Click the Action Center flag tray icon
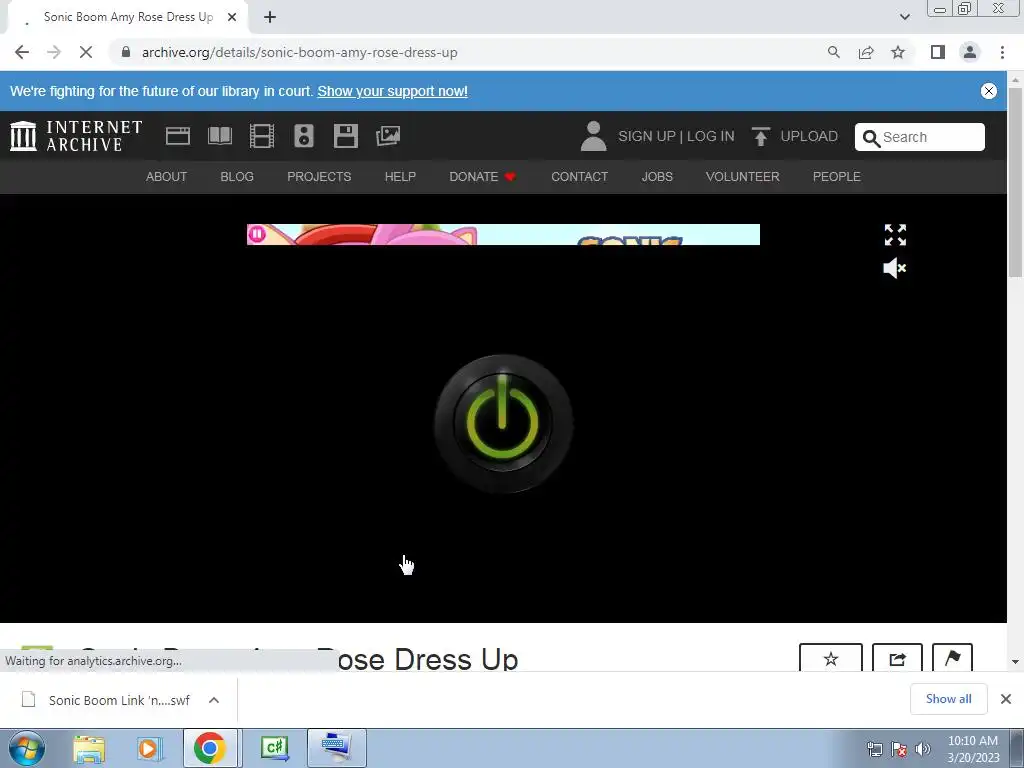 (x=899, y=749)
